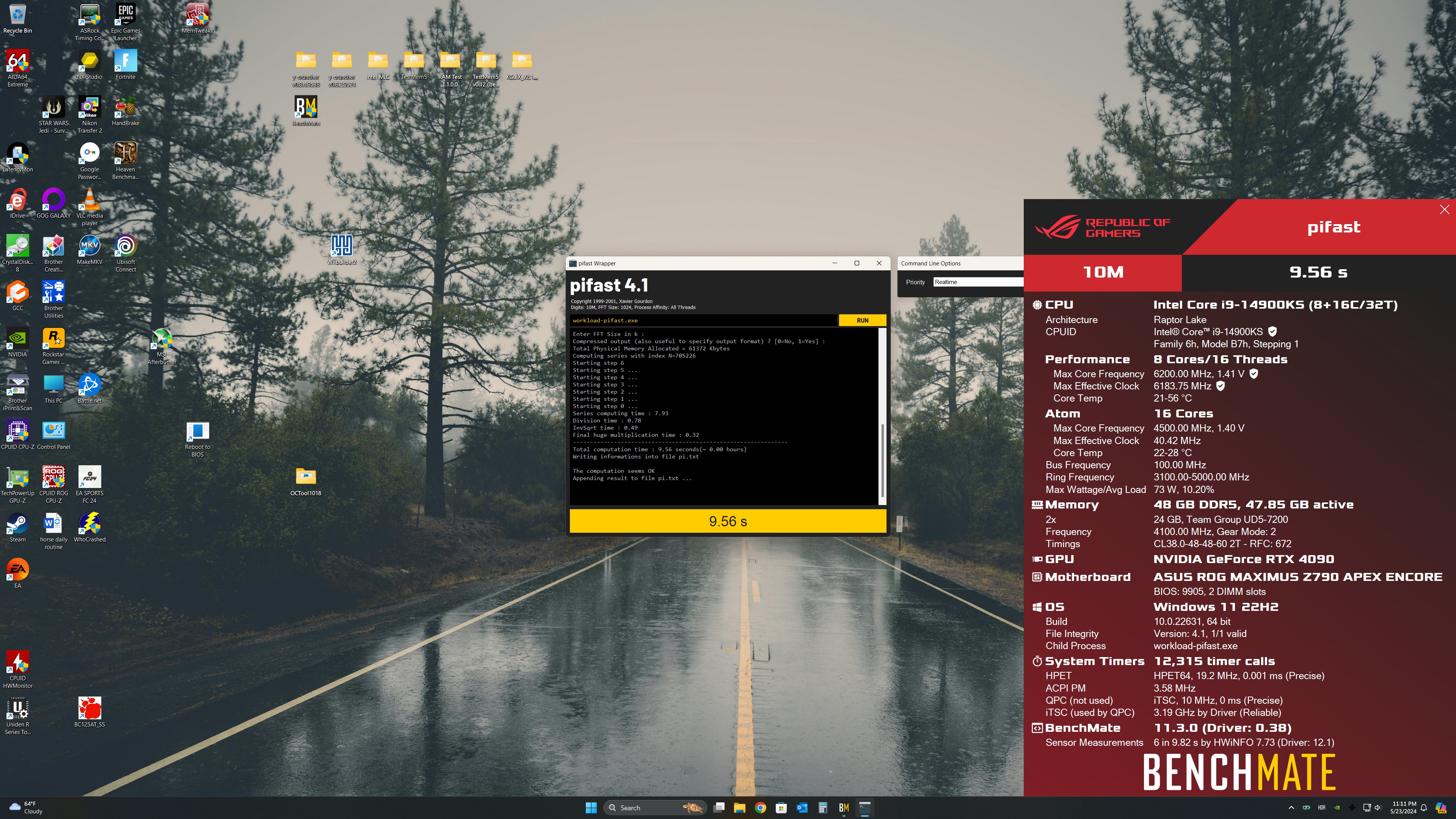Select CPUID HWMonitor icon

[x=17, y=670]
